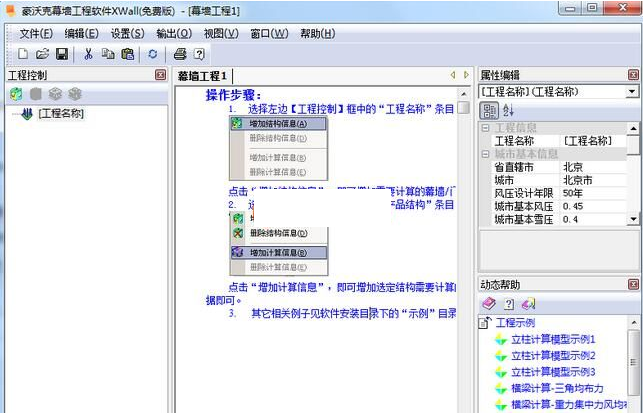
Task: Open the 工程名称 object dropdown in 属性编辑
Action: pyautogui.click(x=631, y=91)
